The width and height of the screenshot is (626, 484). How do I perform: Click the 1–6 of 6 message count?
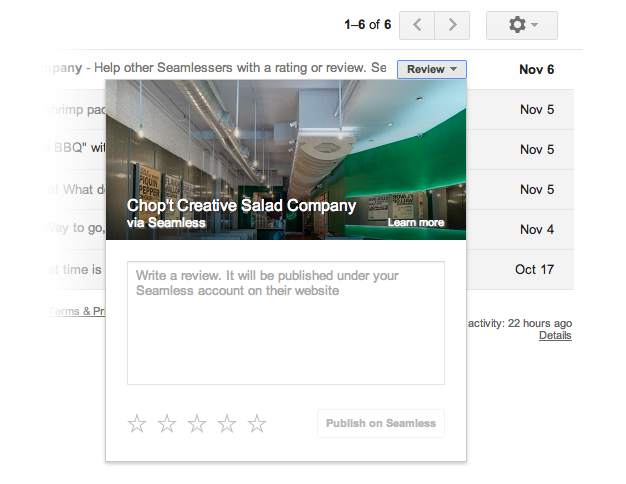click(368, 25)
